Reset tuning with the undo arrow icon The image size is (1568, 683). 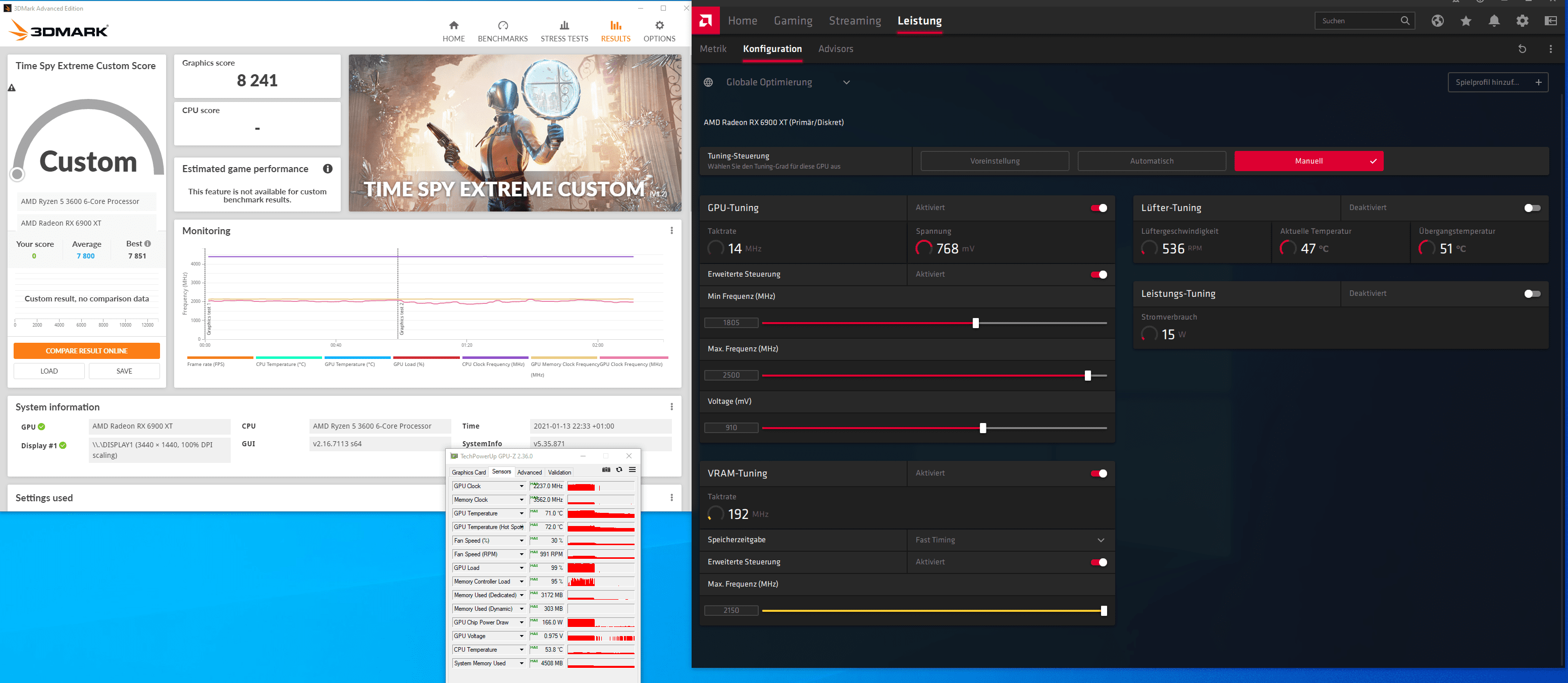(1523, 48)
